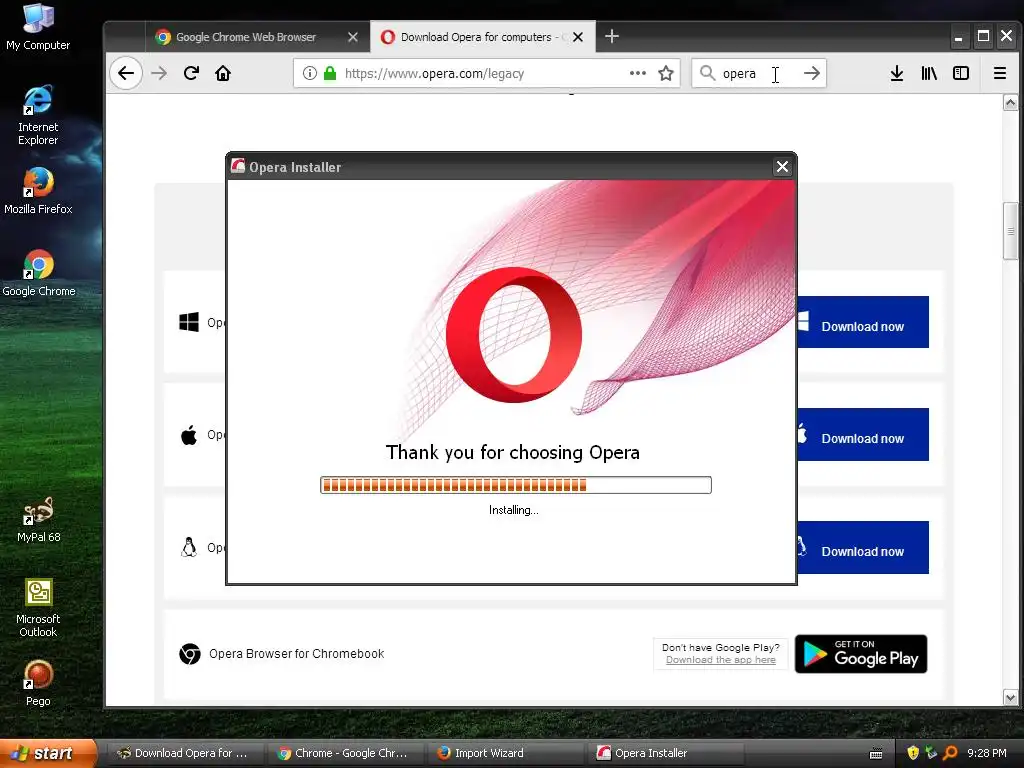Open the browser library icon
This screenshot has height=768, width=1024.
click(929, 73)
